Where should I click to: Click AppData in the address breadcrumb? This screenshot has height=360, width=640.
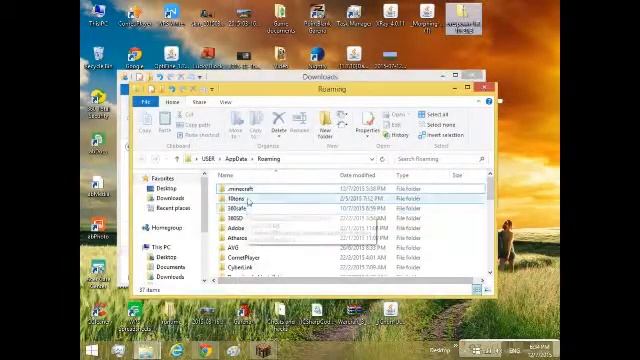(x=236, y=159)
